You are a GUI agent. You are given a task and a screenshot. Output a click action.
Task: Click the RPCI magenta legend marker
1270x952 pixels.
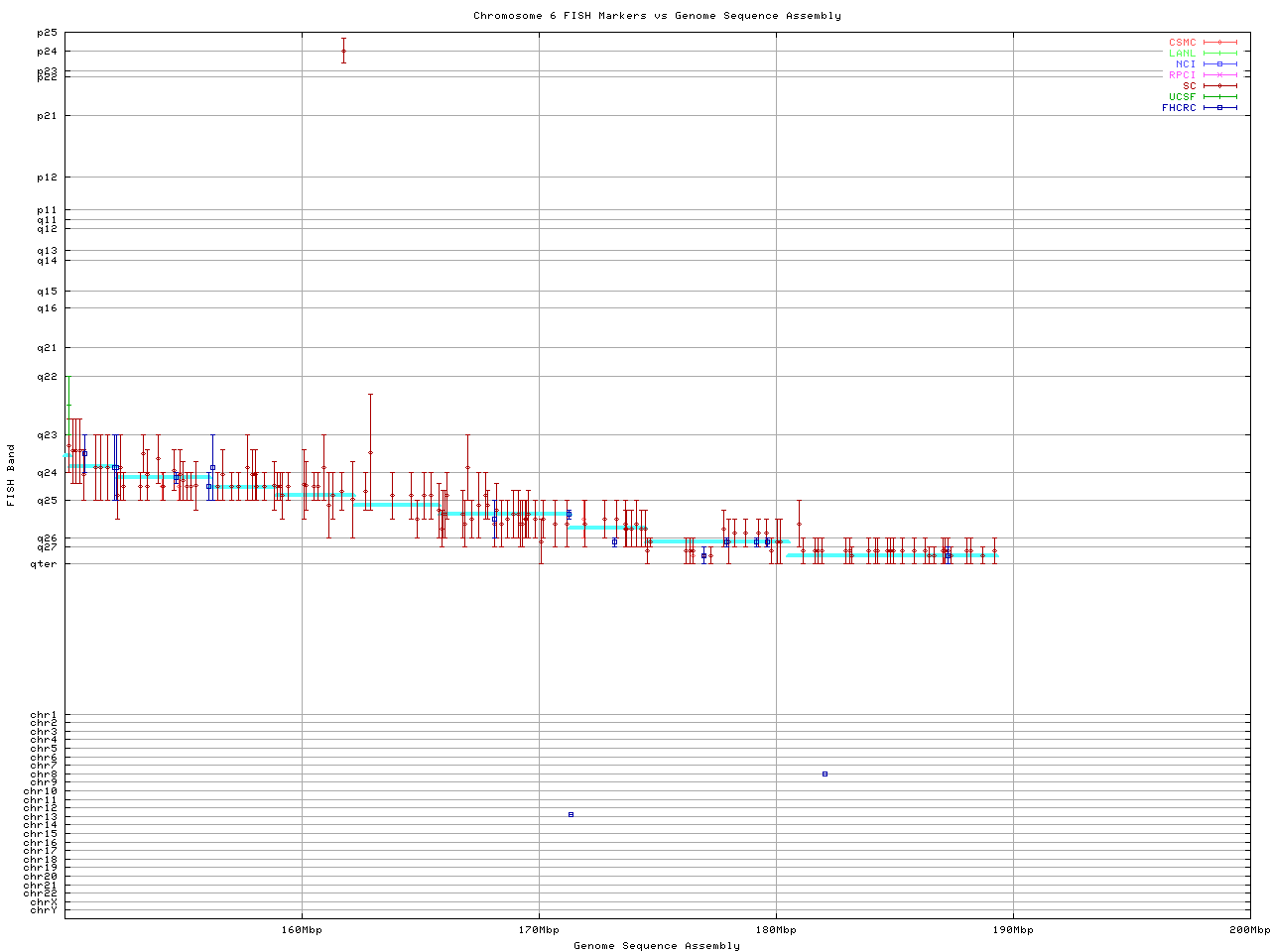[x=1219, y=75]
